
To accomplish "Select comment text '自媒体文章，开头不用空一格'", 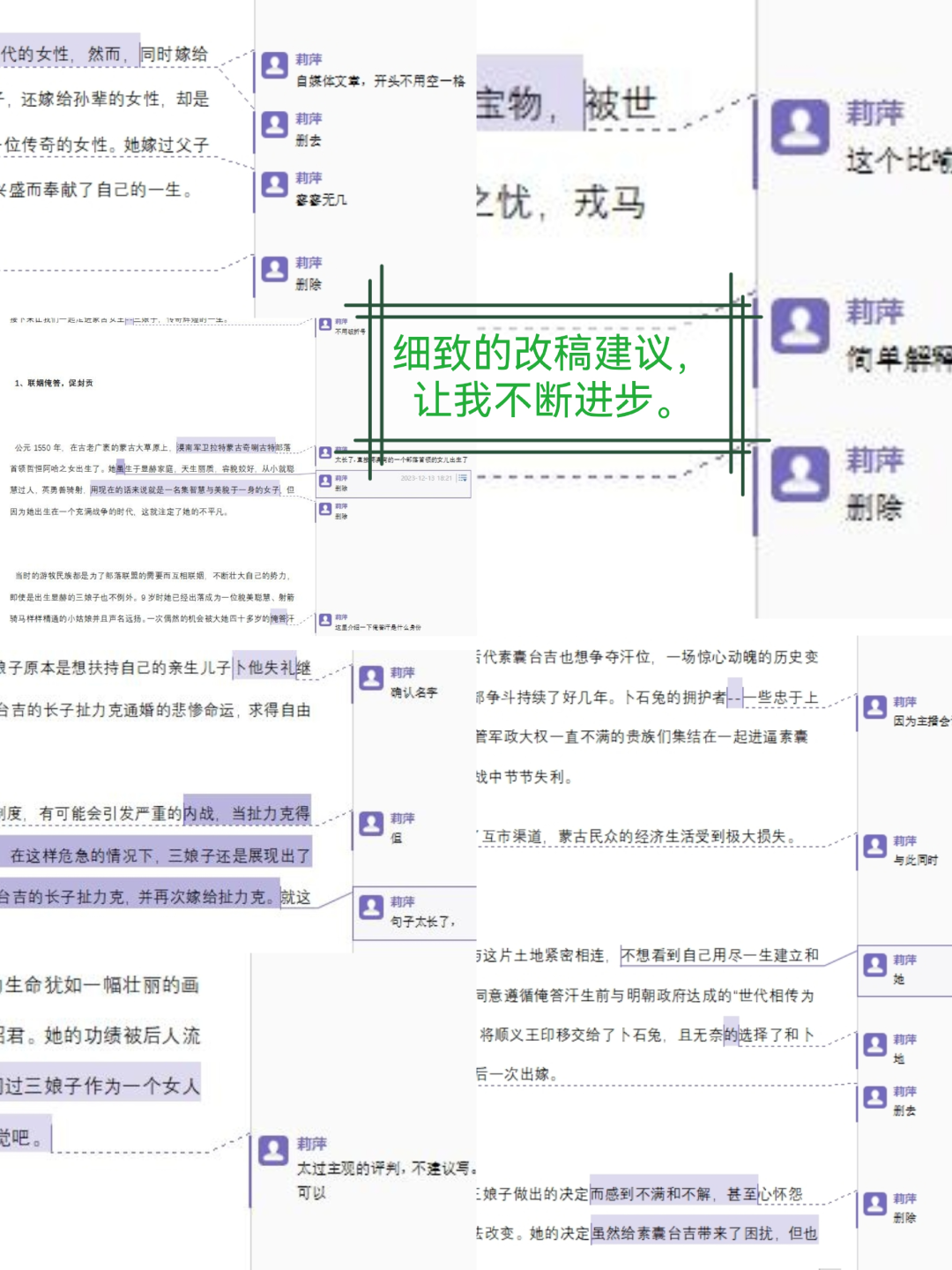I will click(x=381, y=81).
